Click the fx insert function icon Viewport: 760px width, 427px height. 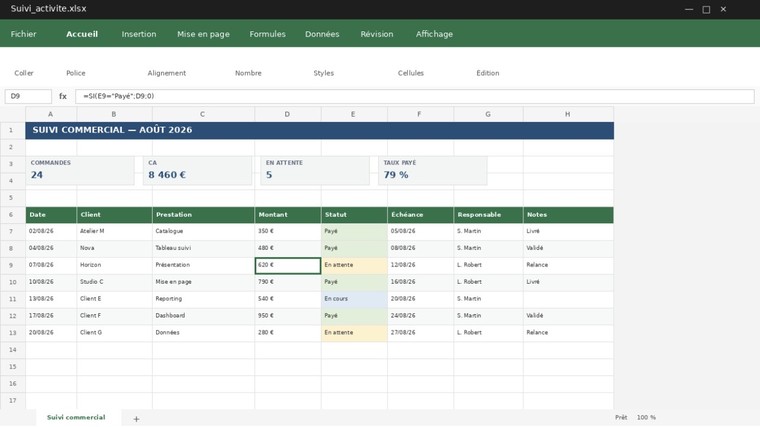[63, 96]
